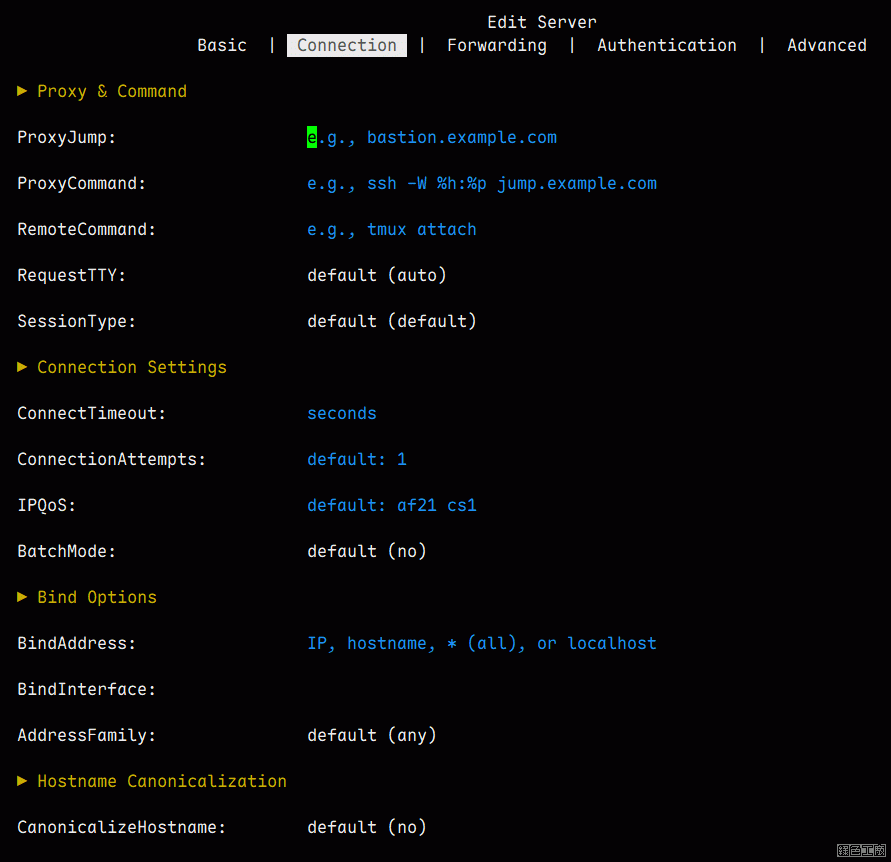Select the Advanced tab

pos(827,45)
